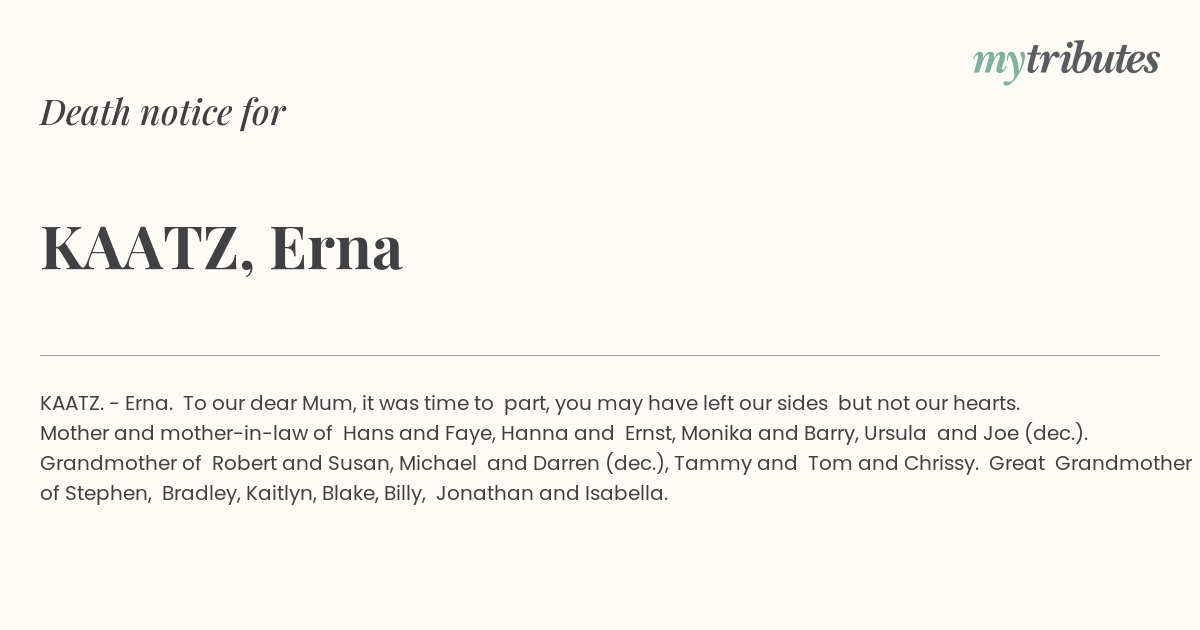Click the dark "tributes" part of logo
1200x630 pixels.
pyautogui.click(x=1092, y=59)
